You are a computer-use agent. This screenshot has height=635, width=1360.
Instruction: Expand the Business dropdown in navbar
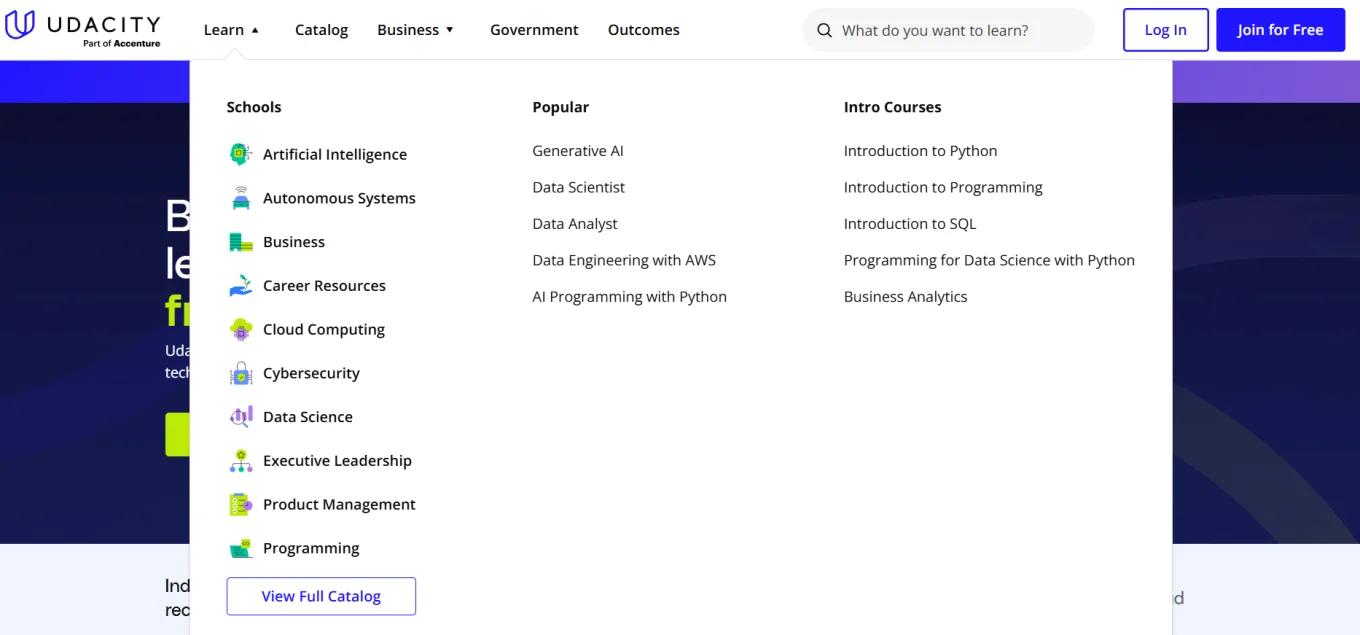pos(415,30)
